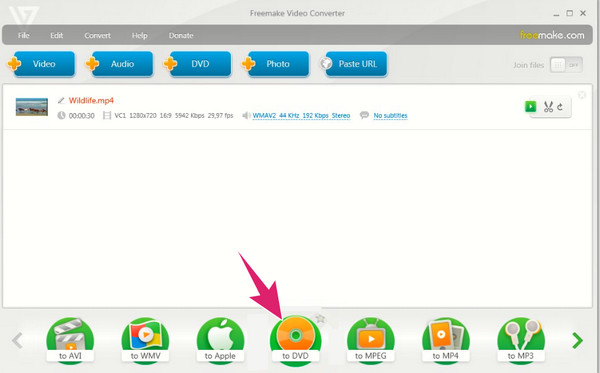Choose the to MPEG output format
The height and width of the screenshot is (373, 600).
coord(370,340)
